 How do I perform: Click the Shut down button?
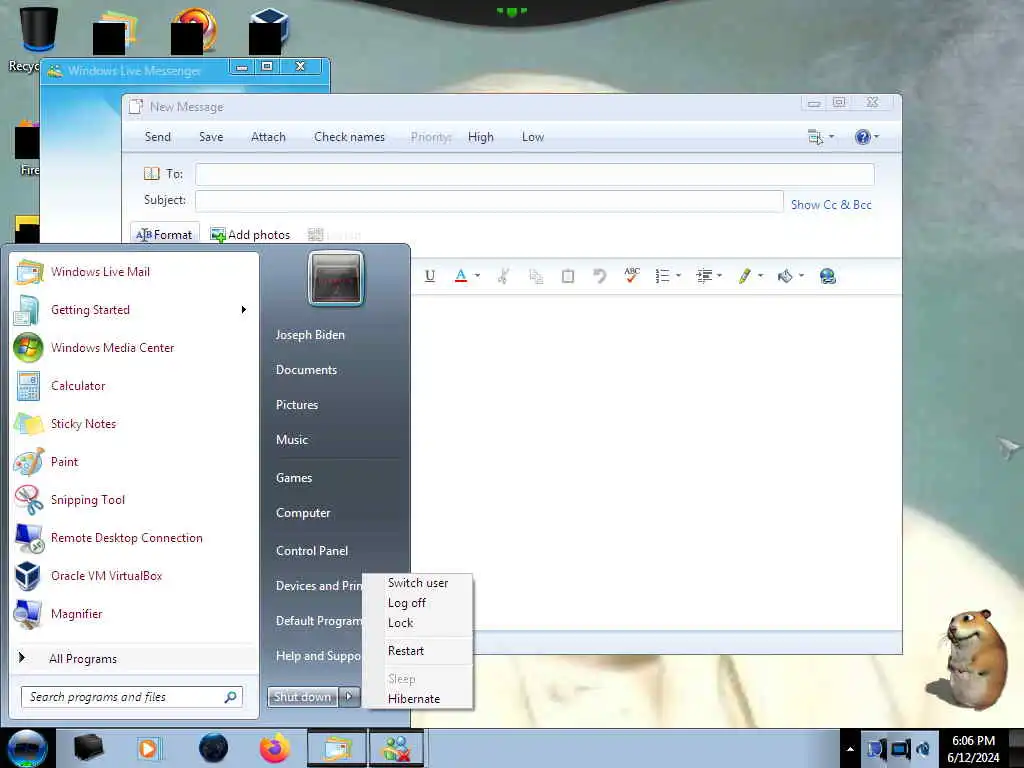coord(302,697)
